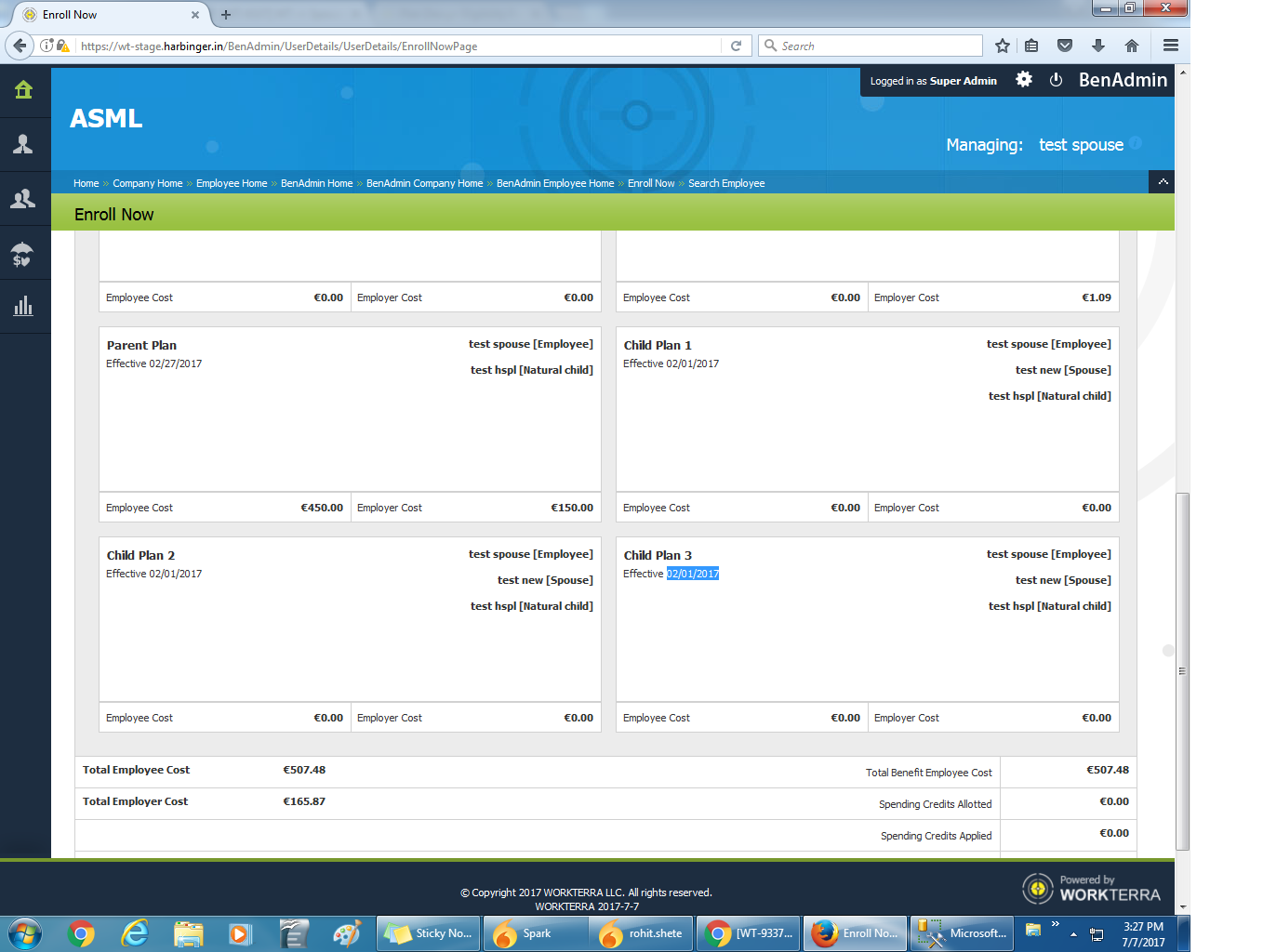Open the group users icon in sidebar
Viewport: 1263px width, 952px height.
(x=23, y=198)
